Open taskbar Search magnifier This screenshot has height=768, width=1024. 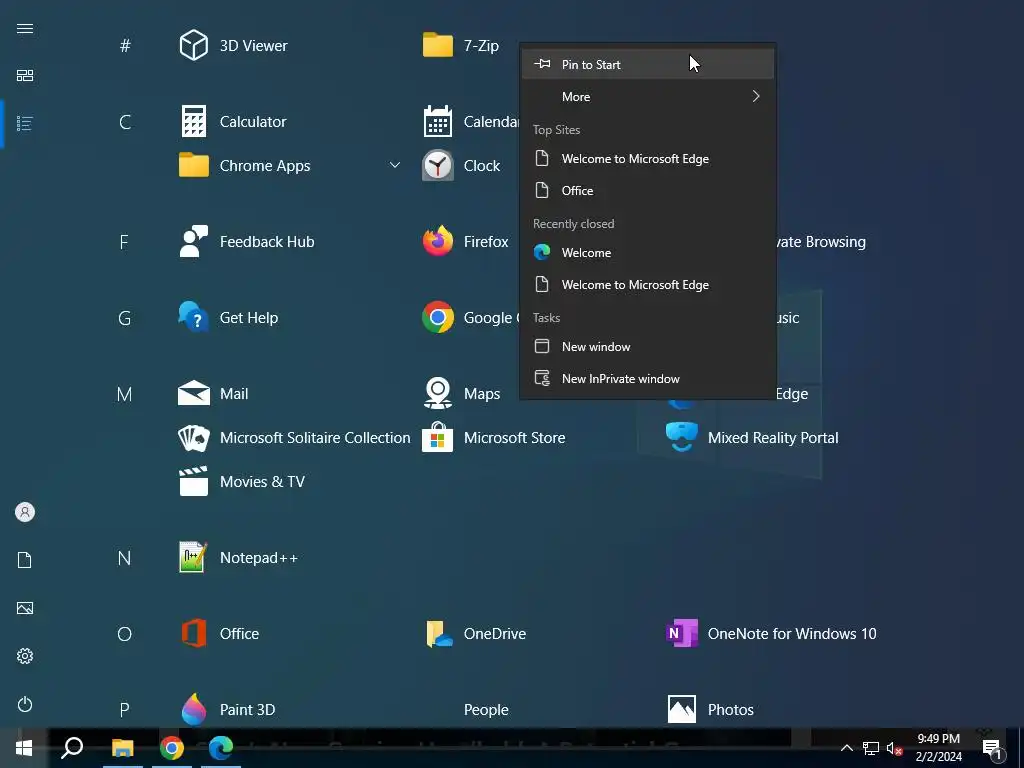click(x=72, y=748)
